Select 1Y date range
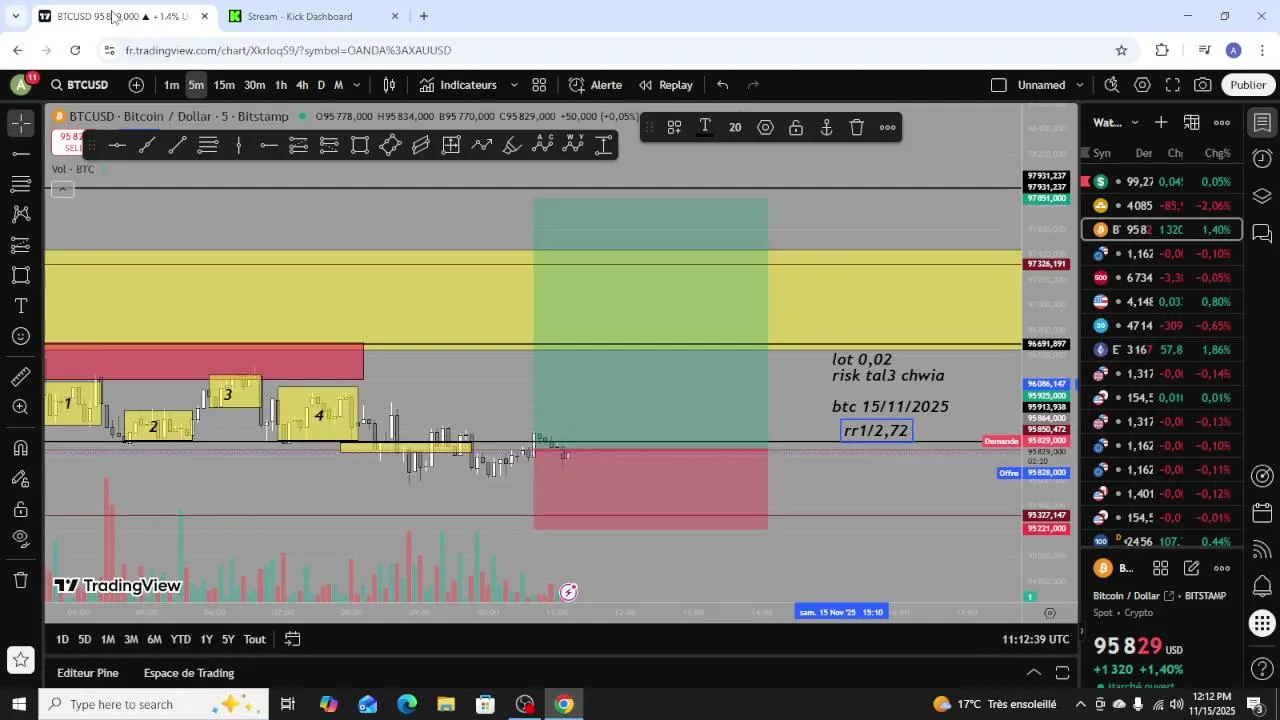This screenshot has height=720, width=1280. tap(206, 639)
